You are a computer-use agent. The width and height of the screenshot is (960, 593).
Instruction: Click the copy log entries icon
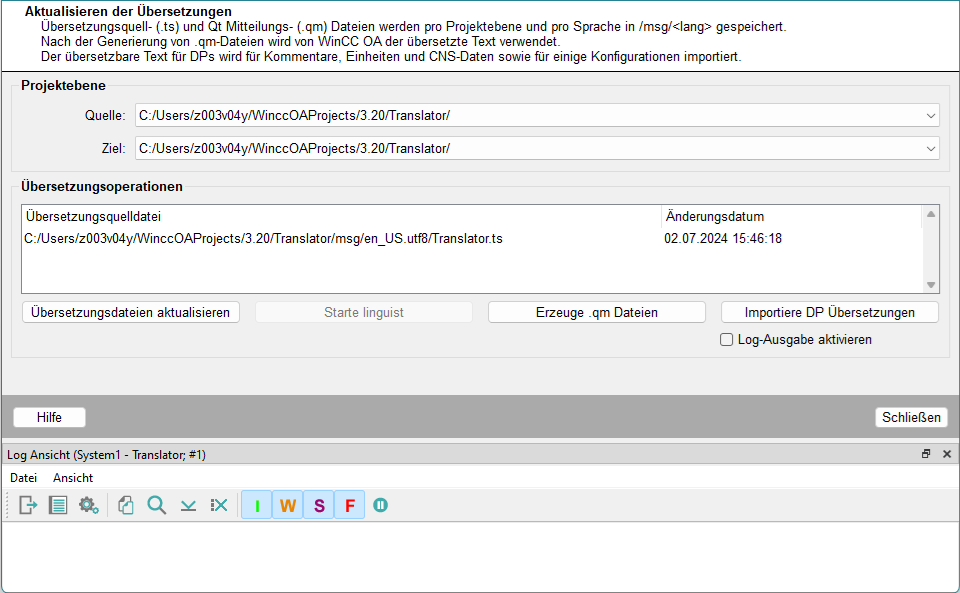point(126,505)
